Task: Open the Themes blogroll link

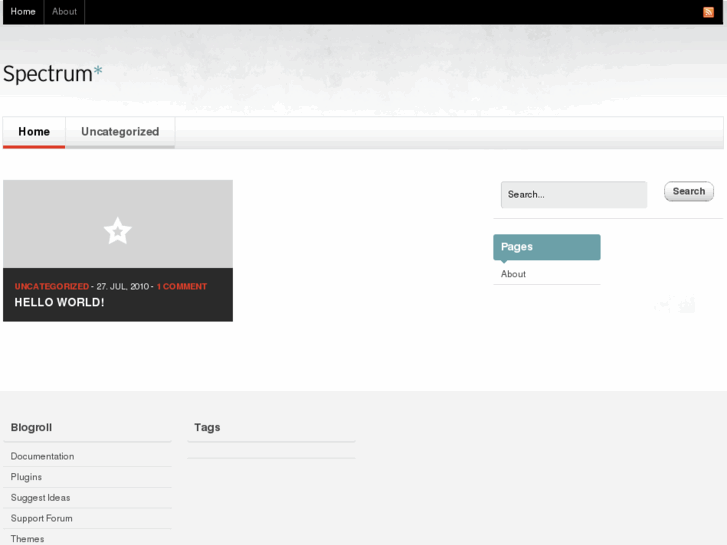Action: click(x=27, y=539)
